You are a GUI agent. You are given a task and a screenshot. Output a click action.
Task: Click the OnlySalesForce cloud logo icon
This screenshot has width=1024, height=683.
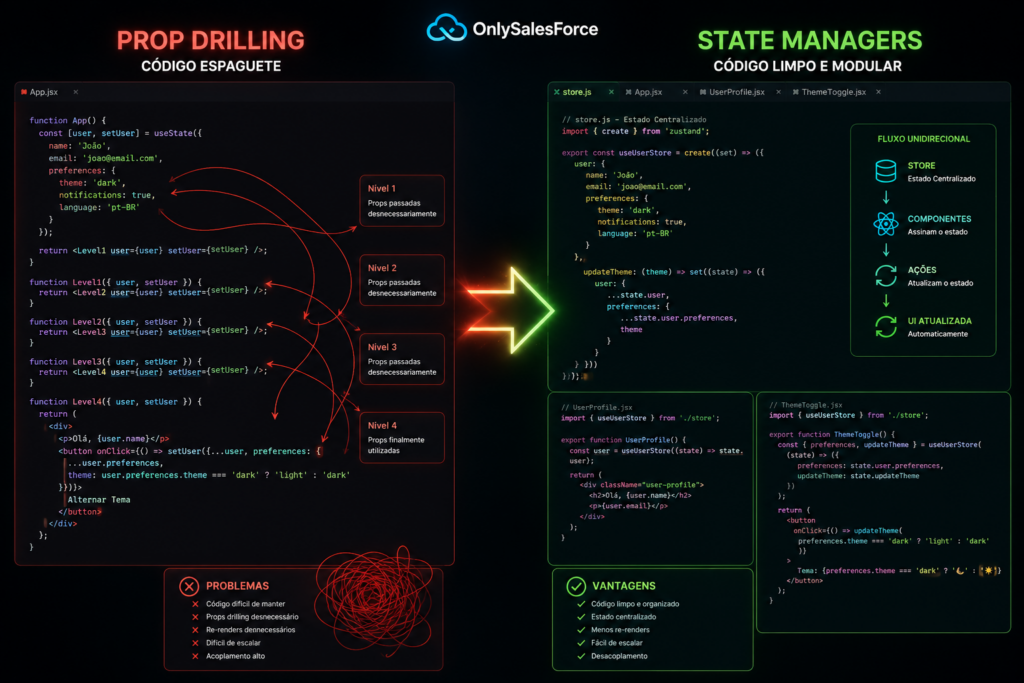[447, 27]
